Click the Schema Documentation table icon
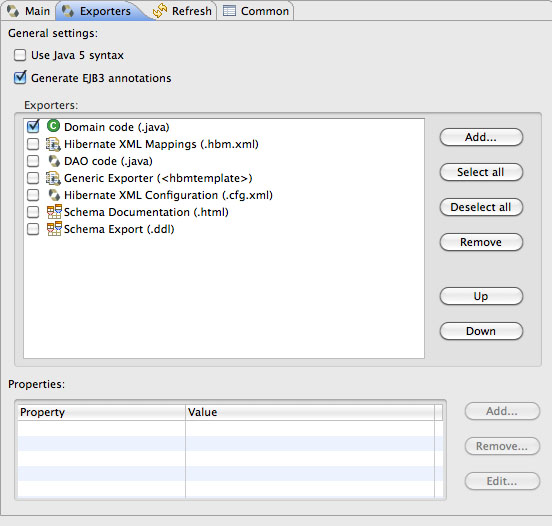 point(54,212)
